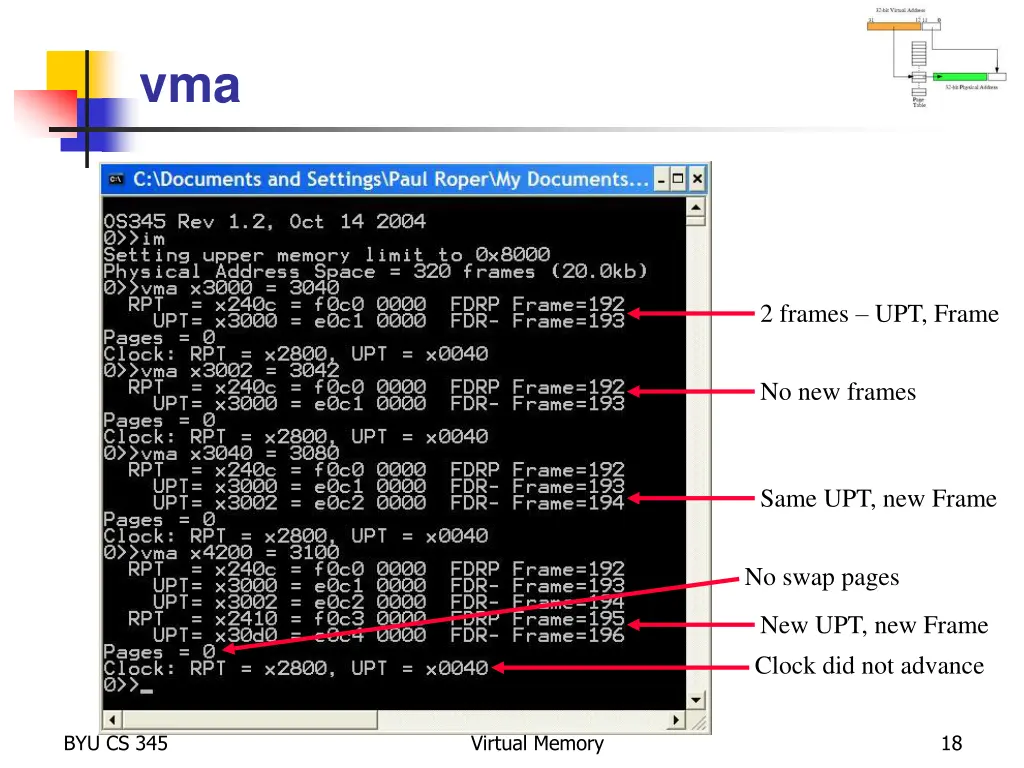Image resolution: width=1024 pixels, height=768 pixels.
Task: Click the 'New UPT, new Frame' annotation
Action: click(874, 625)
